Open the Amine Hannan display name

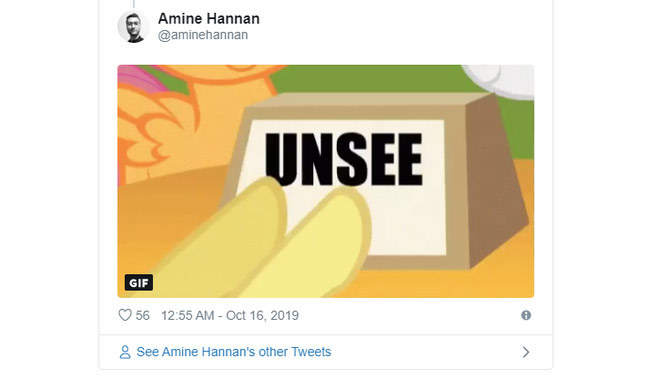(209, 19)
